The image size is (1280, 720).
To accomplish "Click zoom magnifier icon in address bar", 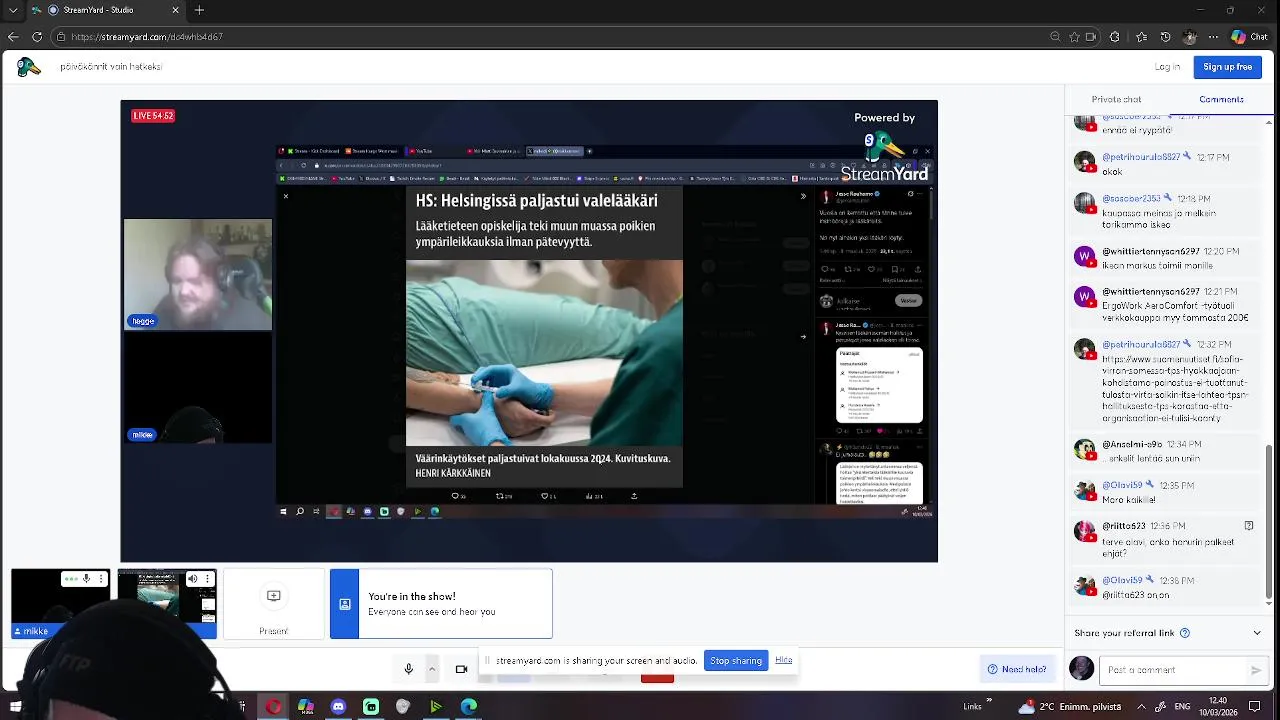I will coord(1055,37).
